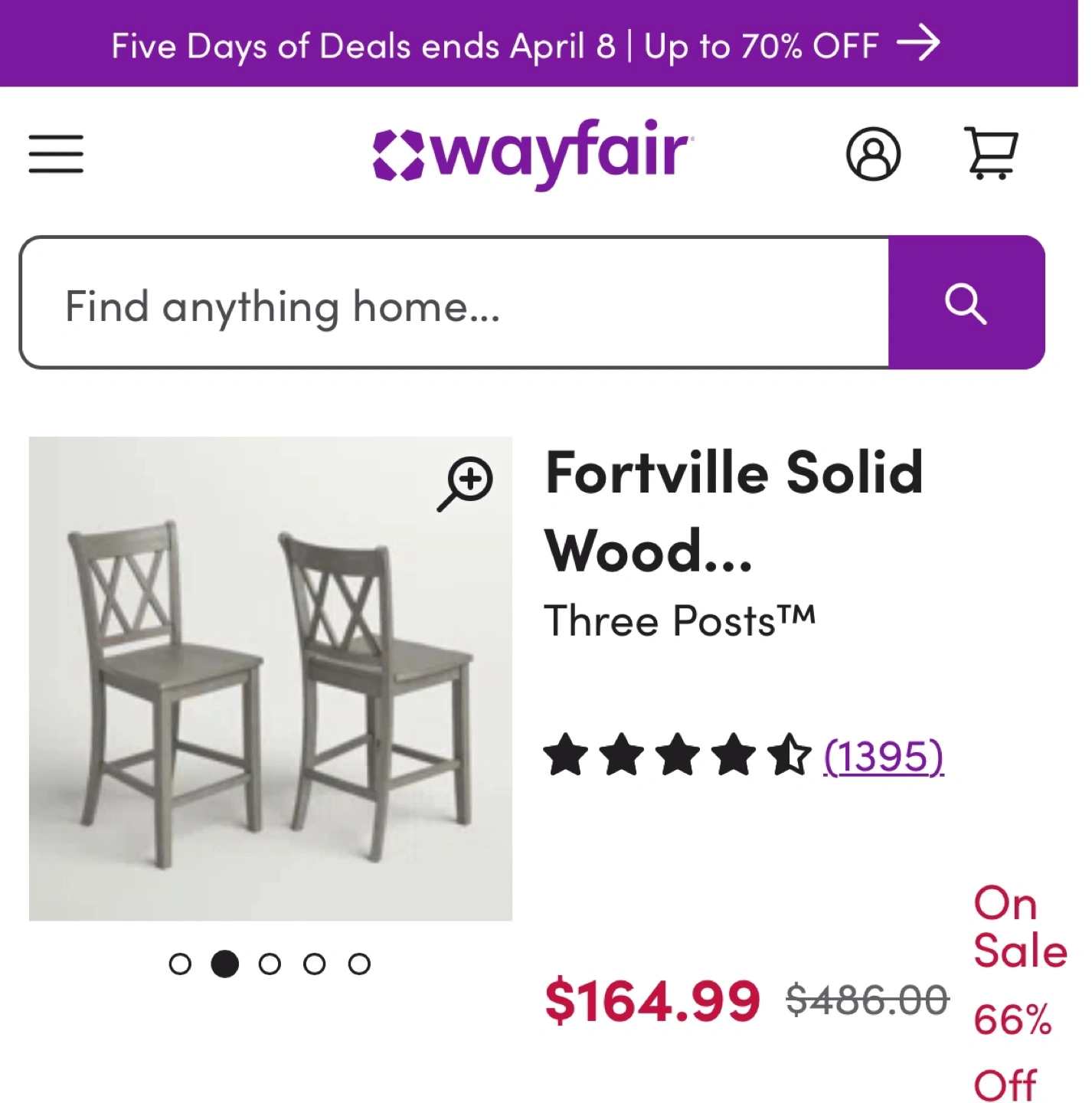The height and width of the screenshot is (1103, 1092).
Task: Open the Five Days of Deals banner
Action: [495, 45]
